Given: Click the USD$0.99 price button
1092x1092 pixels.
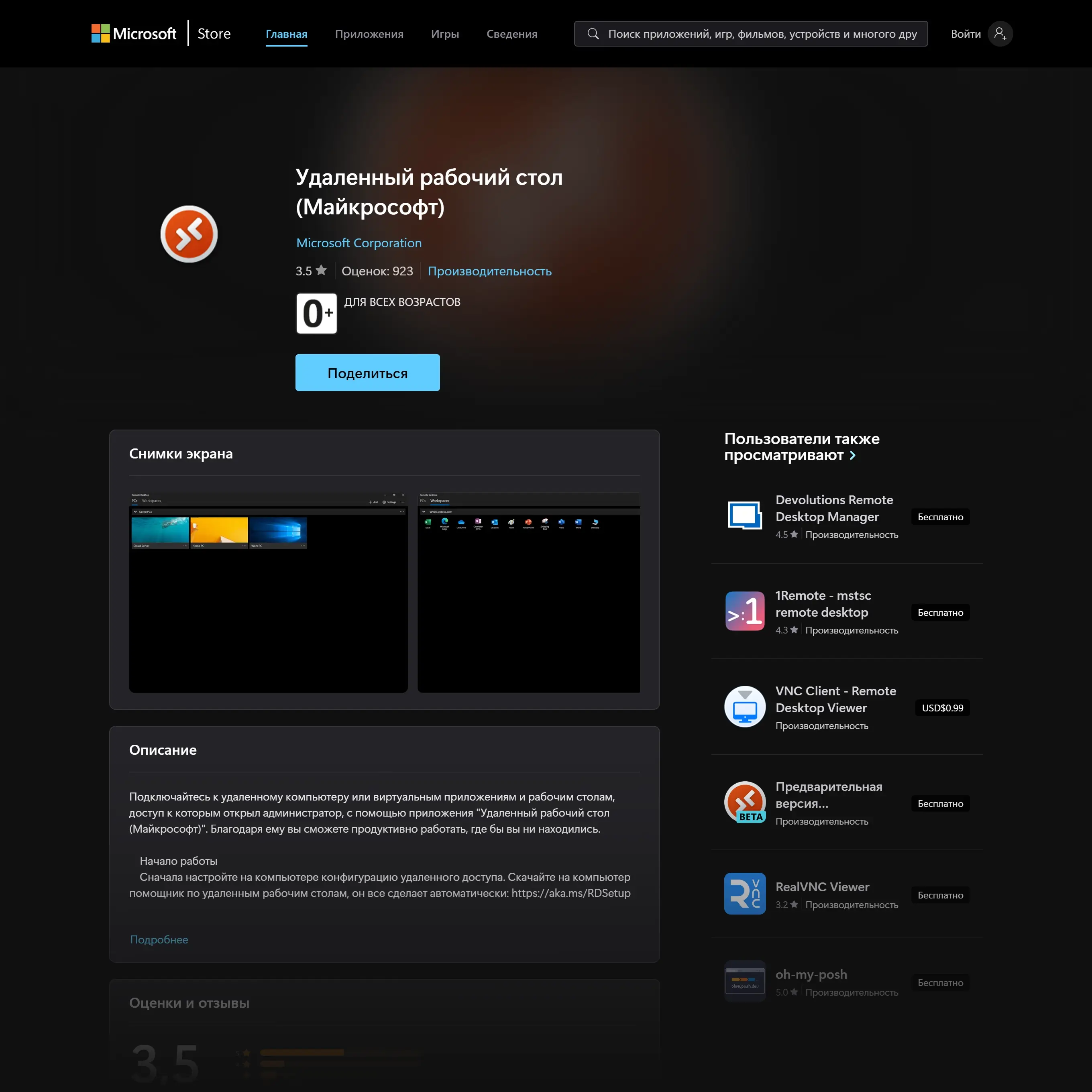Looking at the screenshot, I should tap(942, 708).
